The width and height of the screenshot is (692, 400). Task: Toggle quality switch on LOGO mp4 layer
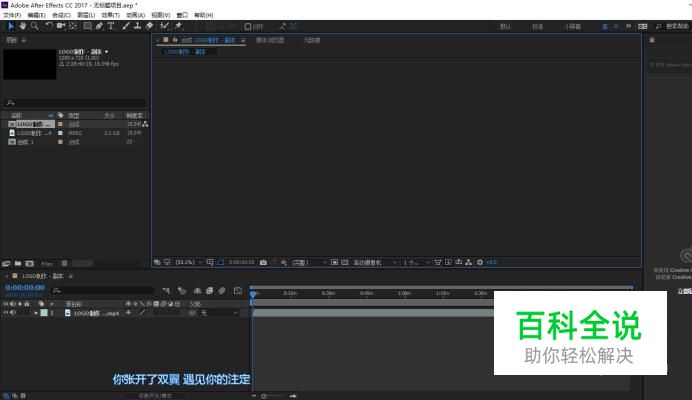[143, 313]
